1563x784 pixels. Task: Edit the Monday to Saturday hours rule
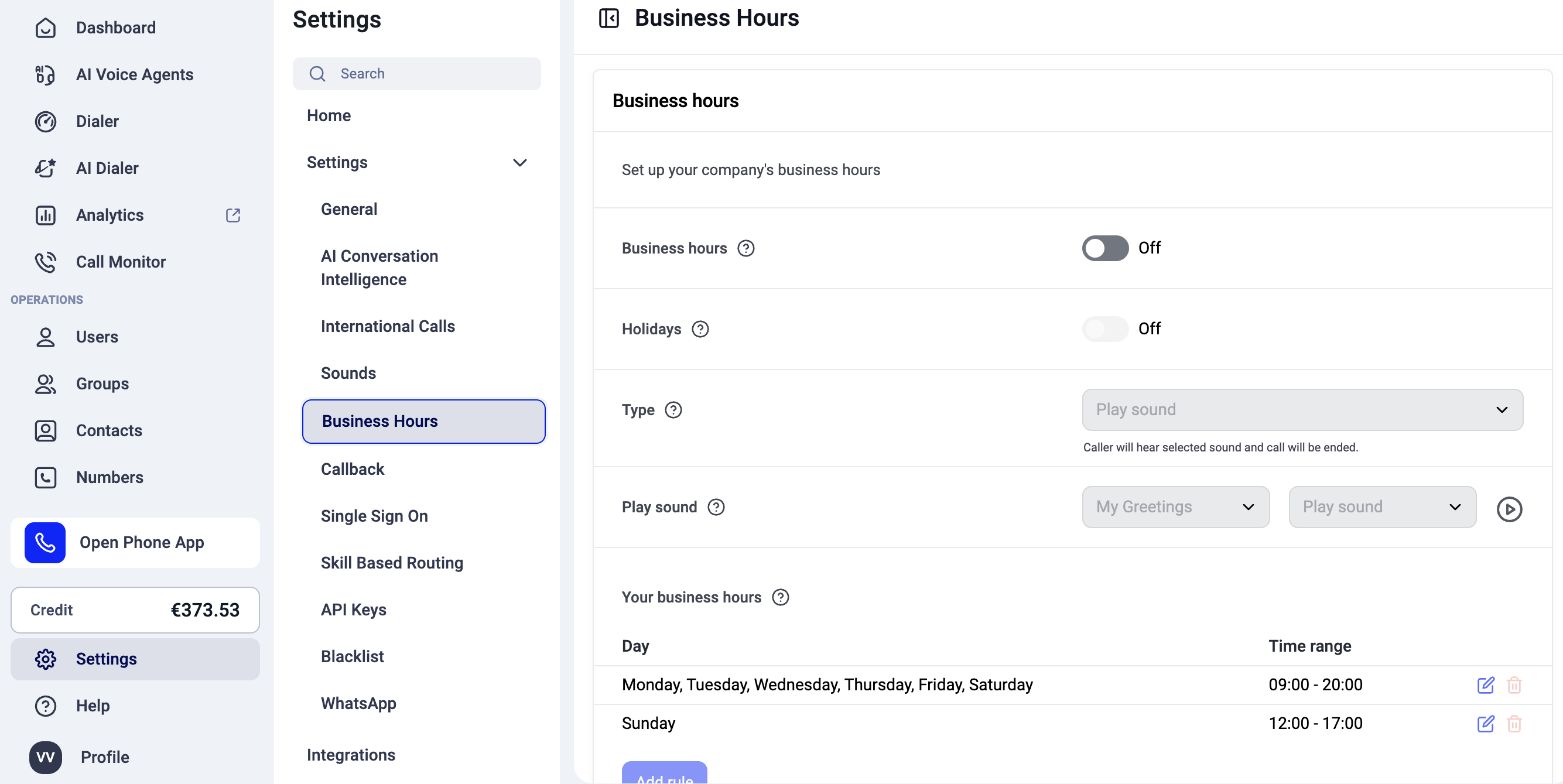(1485, 685)
